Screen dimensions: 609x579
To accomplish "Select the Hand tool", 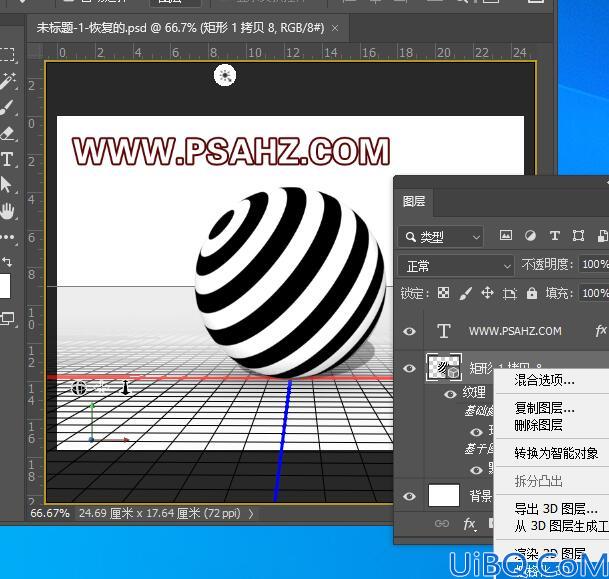I will 7,211.
